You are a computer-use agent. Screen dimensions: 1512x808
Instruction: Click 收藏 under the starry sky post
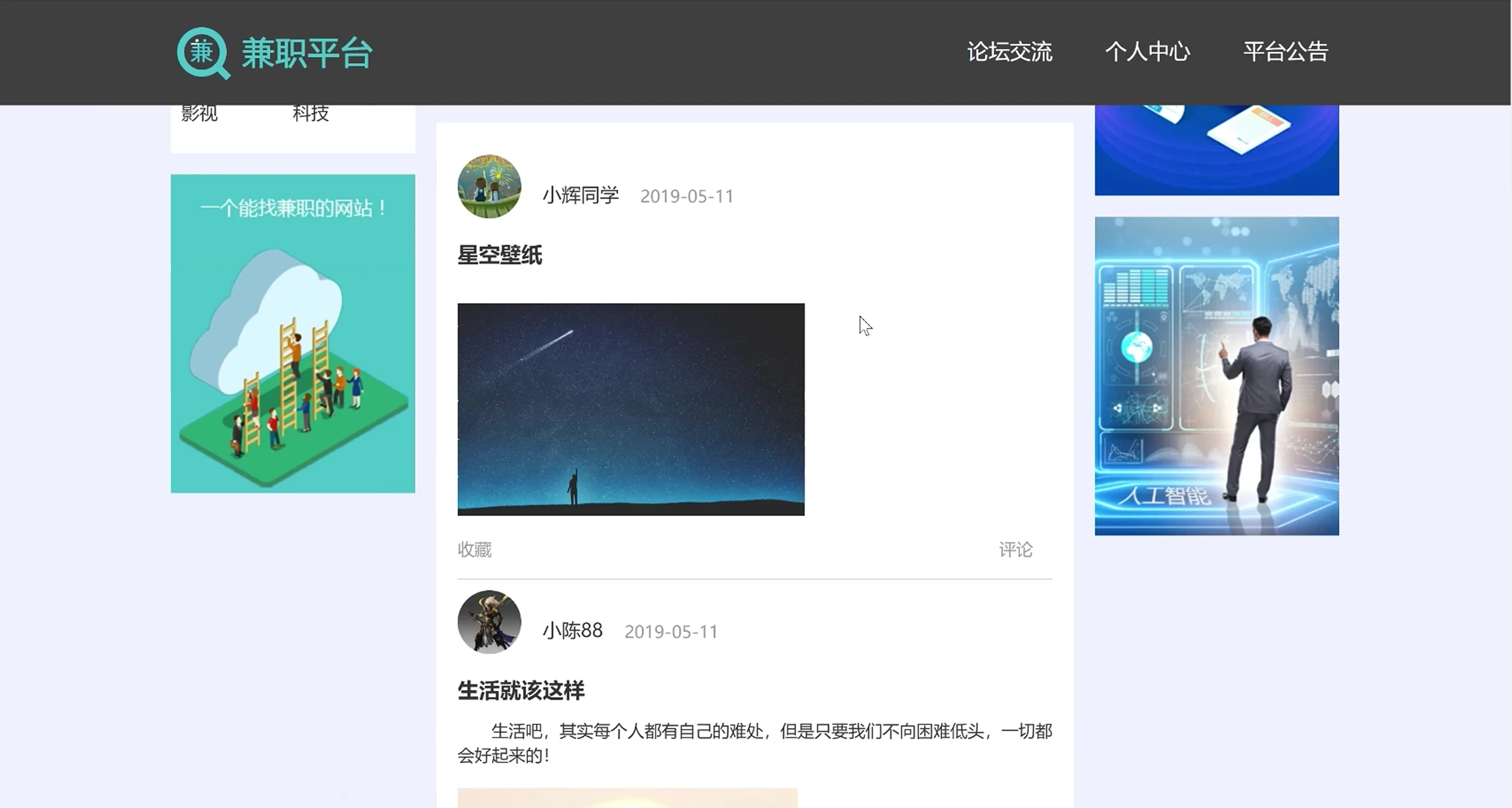(474, 550)
